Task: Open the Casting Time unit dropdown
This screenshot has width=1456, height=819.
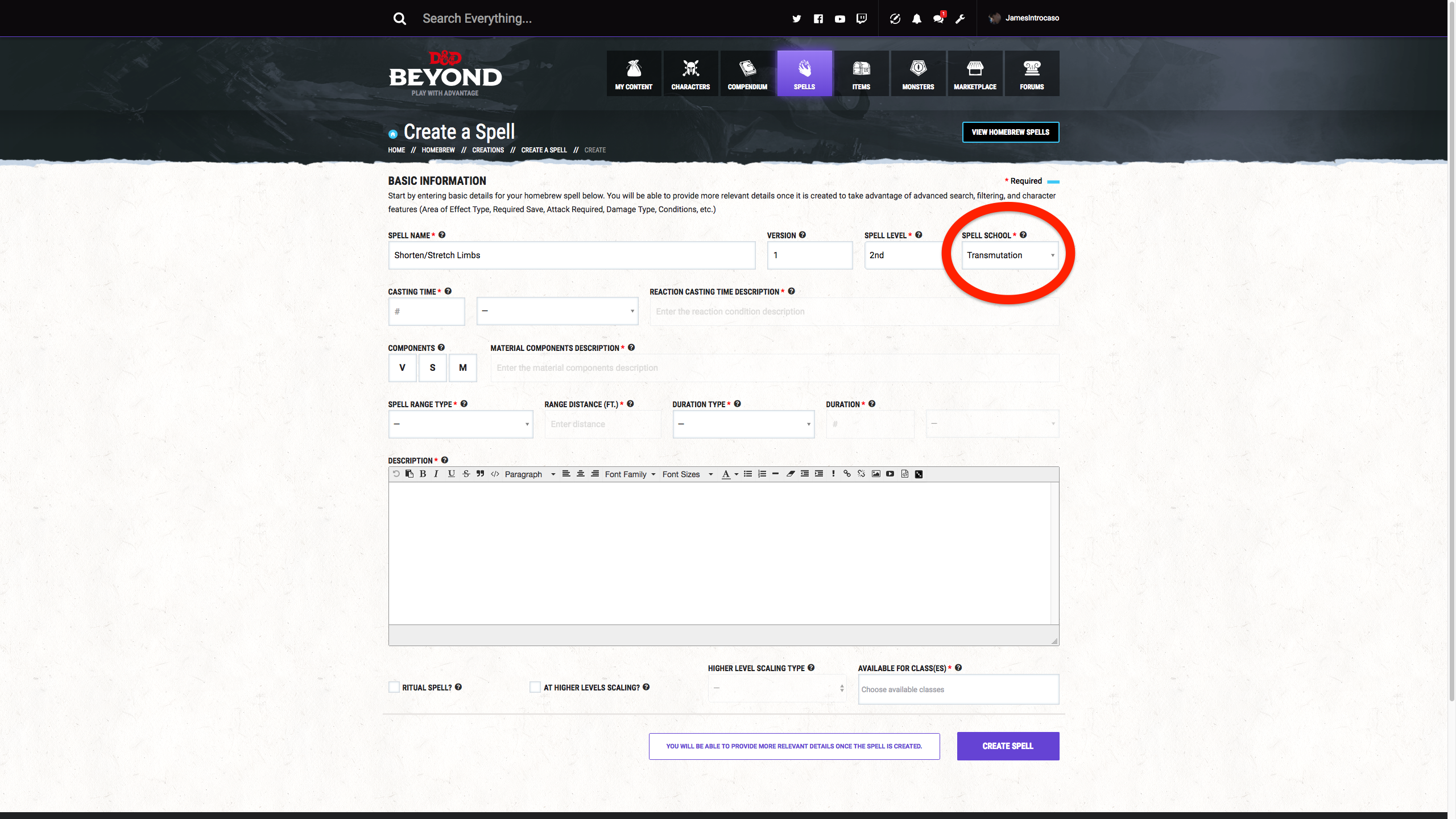Action: [x=557, y=311]
